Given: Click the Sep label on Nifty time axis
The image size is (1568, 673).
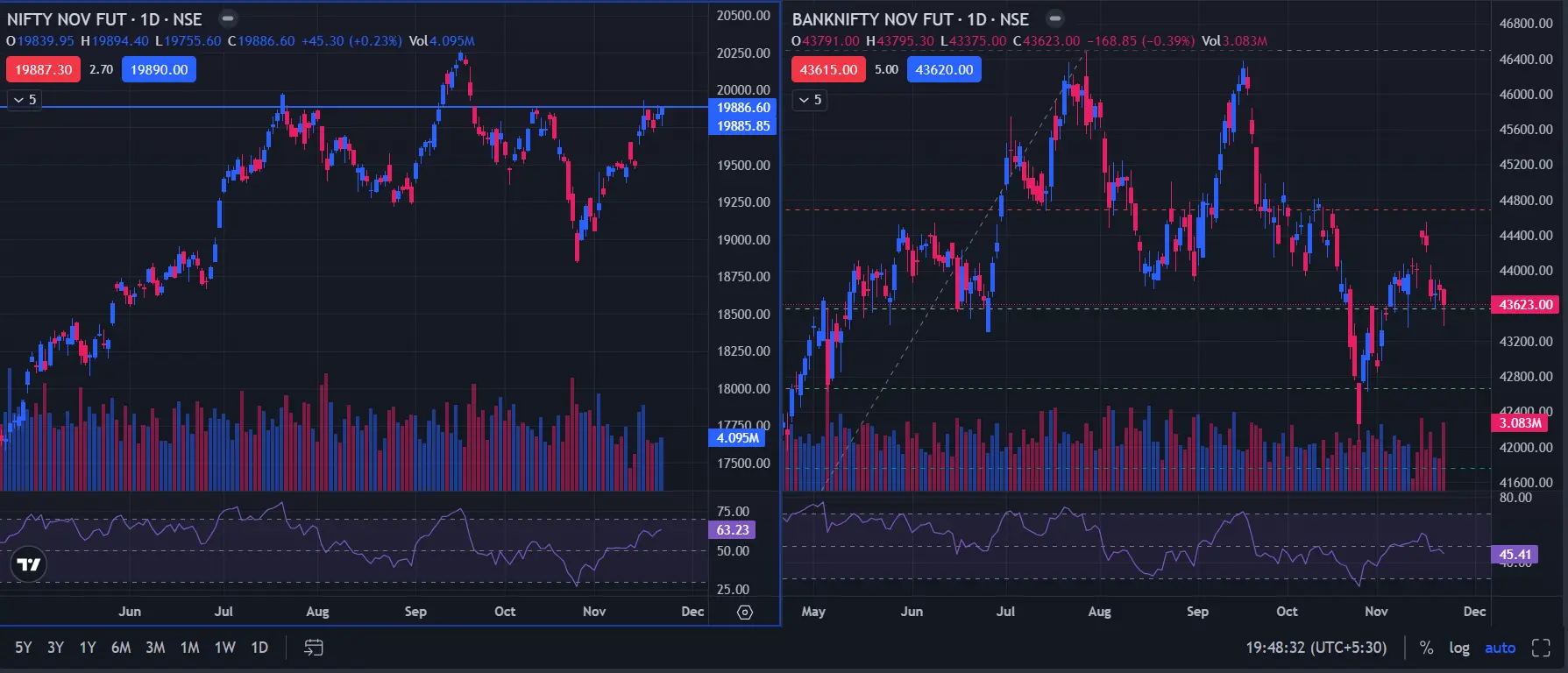Looking at the screenshot, I should point(415,611).
